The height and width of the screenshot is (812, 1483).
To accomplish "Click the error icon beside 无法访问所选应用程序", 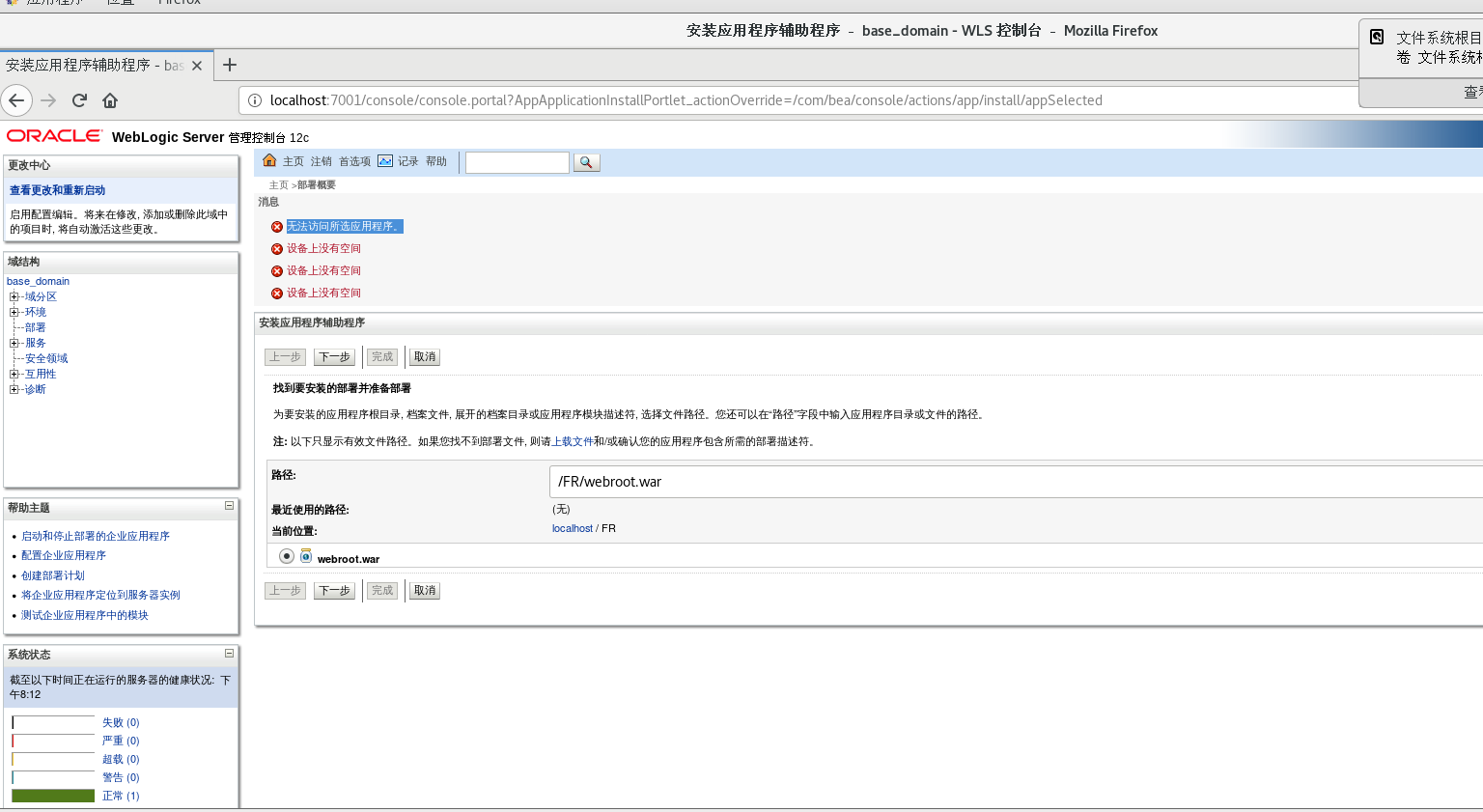I will point(277,227).
